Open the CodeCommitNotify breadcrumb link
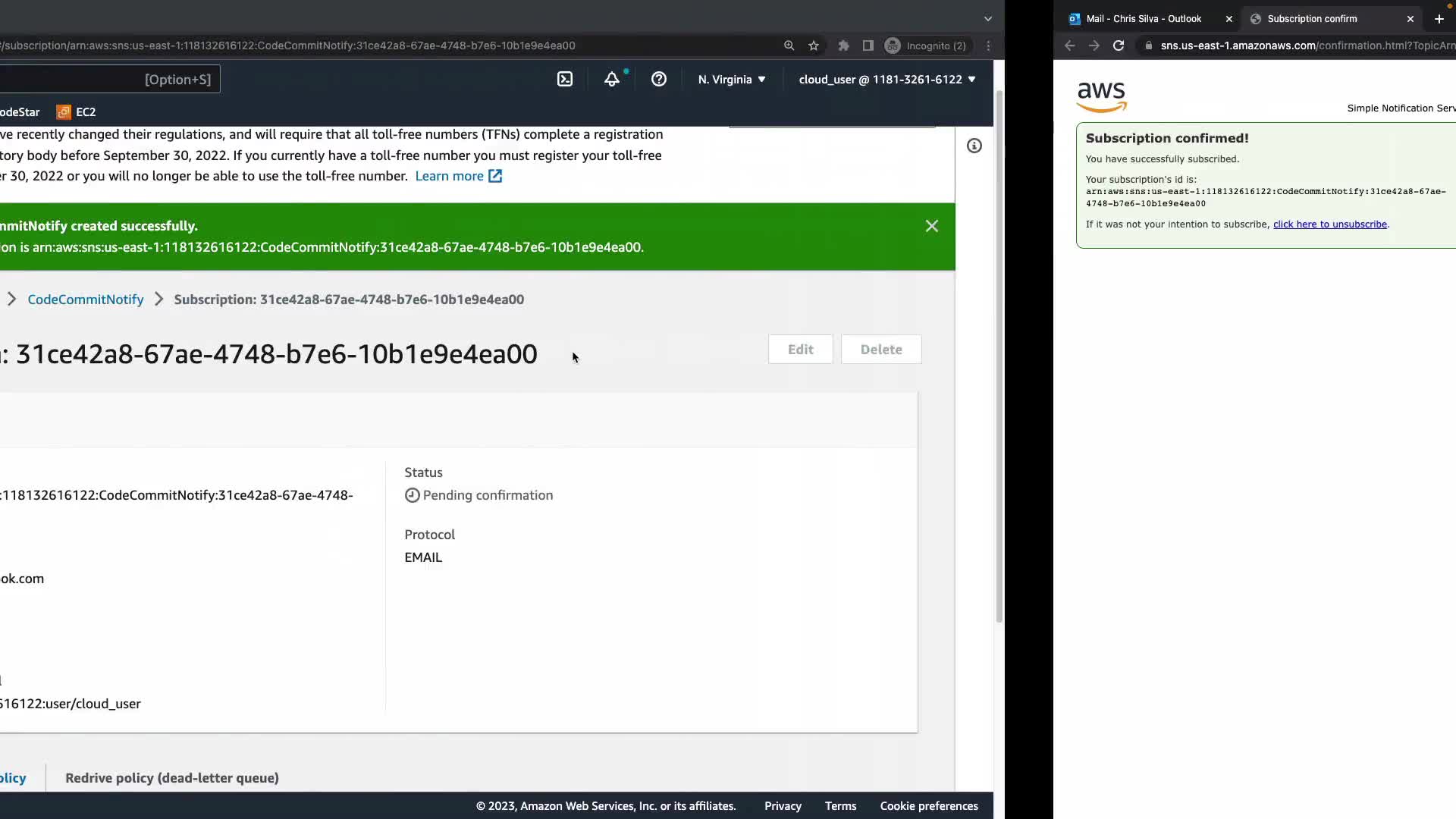The image size is (1456, 819). tap(86, 300)
